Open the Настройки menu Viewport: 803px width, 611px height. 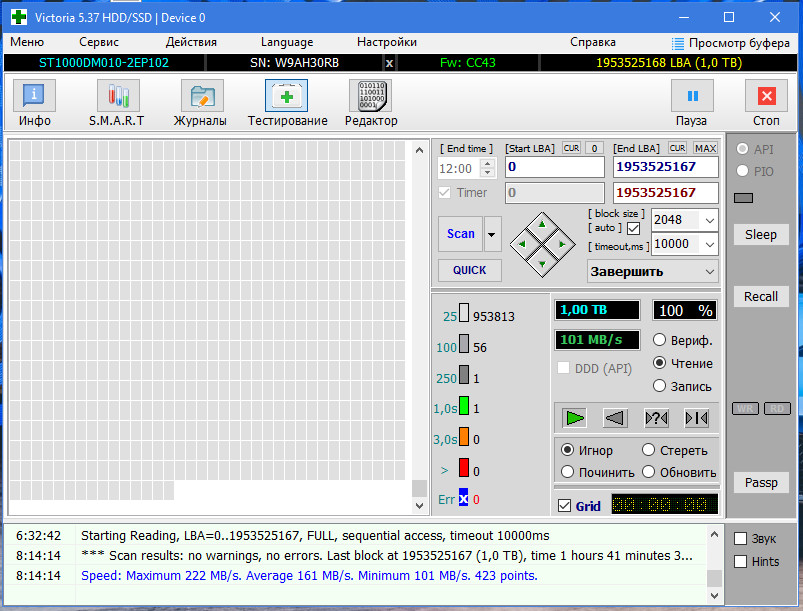click(387, 42)
